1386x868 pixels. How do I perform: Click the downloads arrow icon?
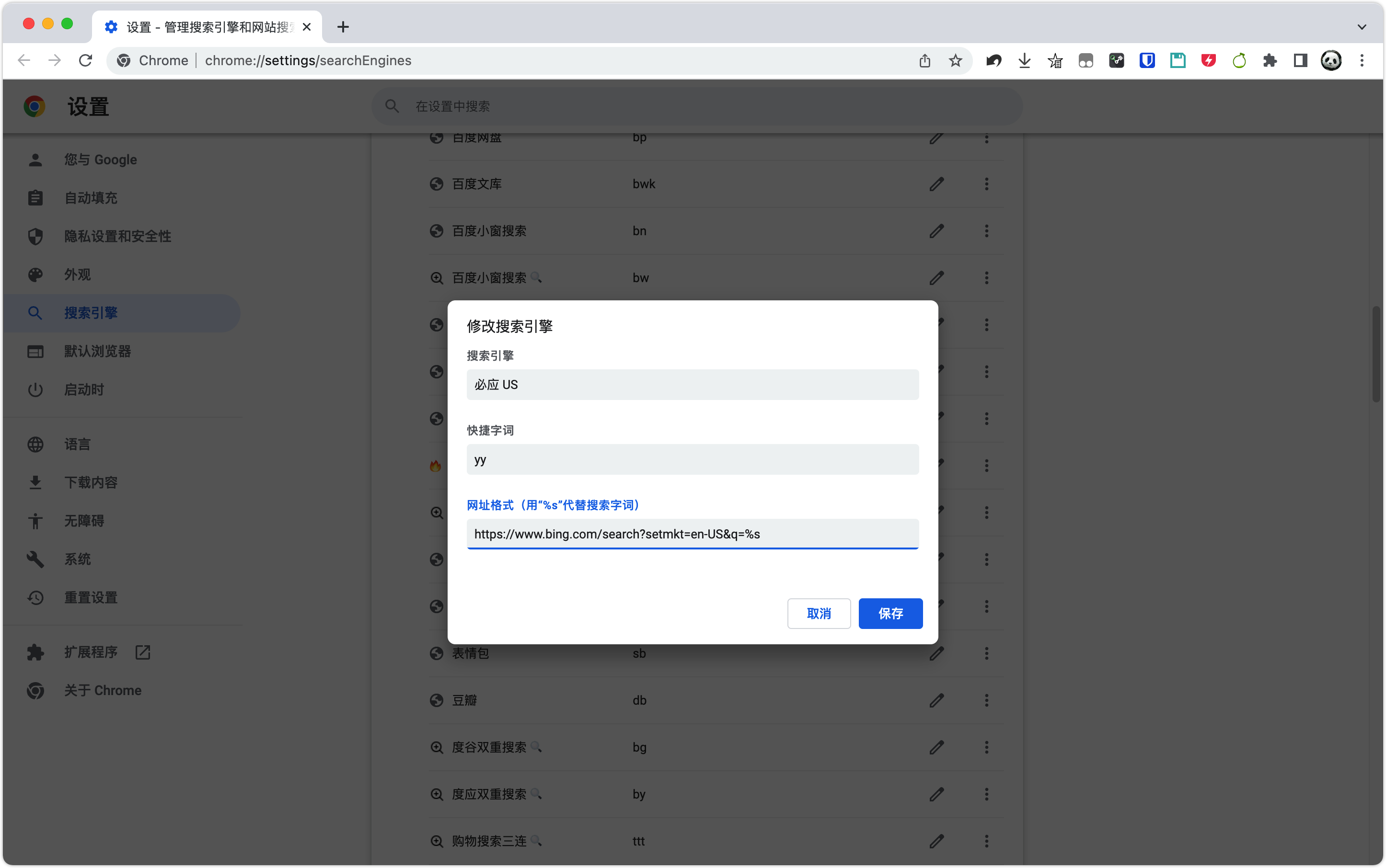click(1024, 60)
